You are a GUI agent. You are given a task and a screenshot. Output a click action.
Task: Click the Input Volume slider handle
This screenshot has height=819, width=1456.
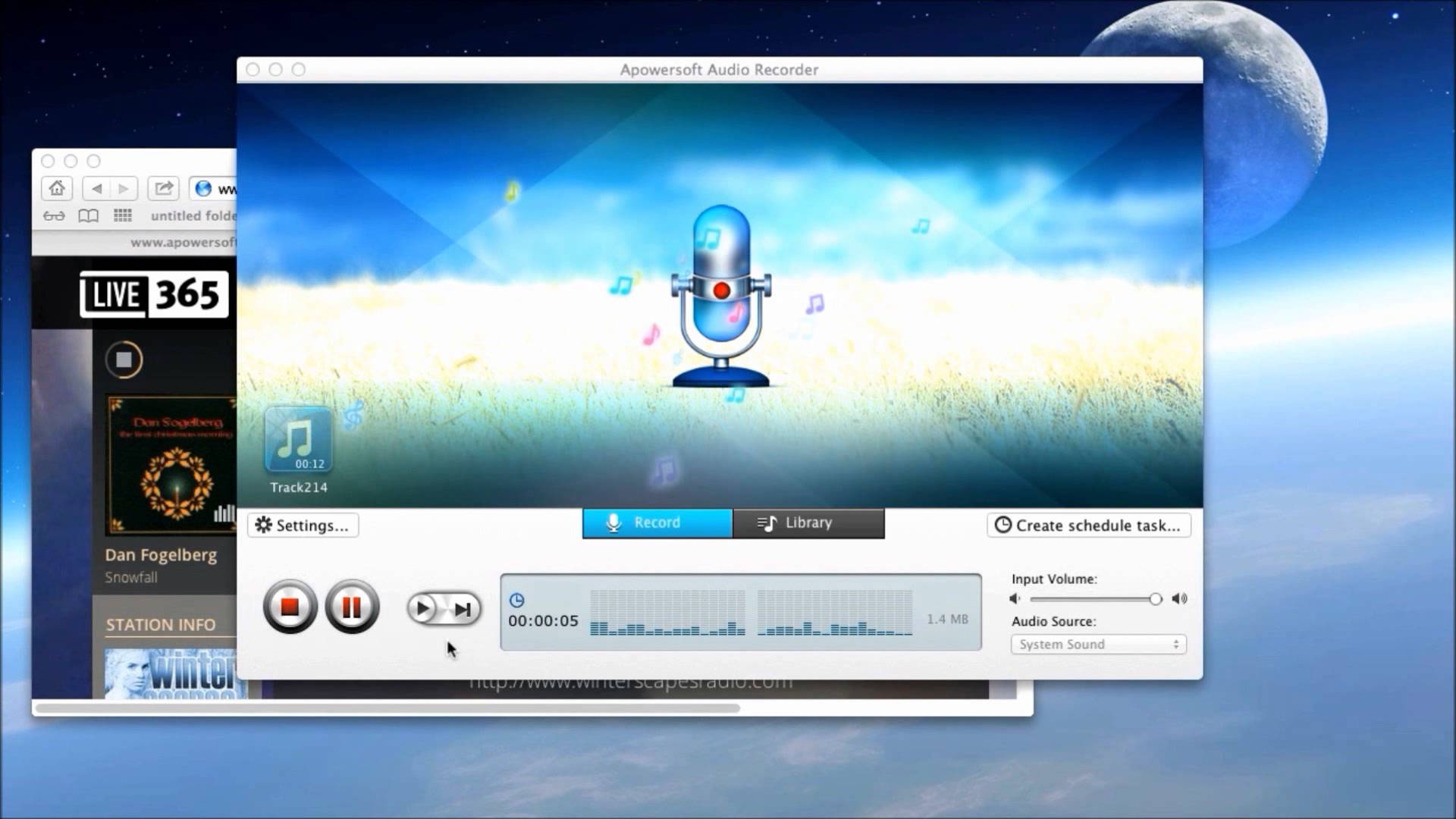click(1155, 599)
